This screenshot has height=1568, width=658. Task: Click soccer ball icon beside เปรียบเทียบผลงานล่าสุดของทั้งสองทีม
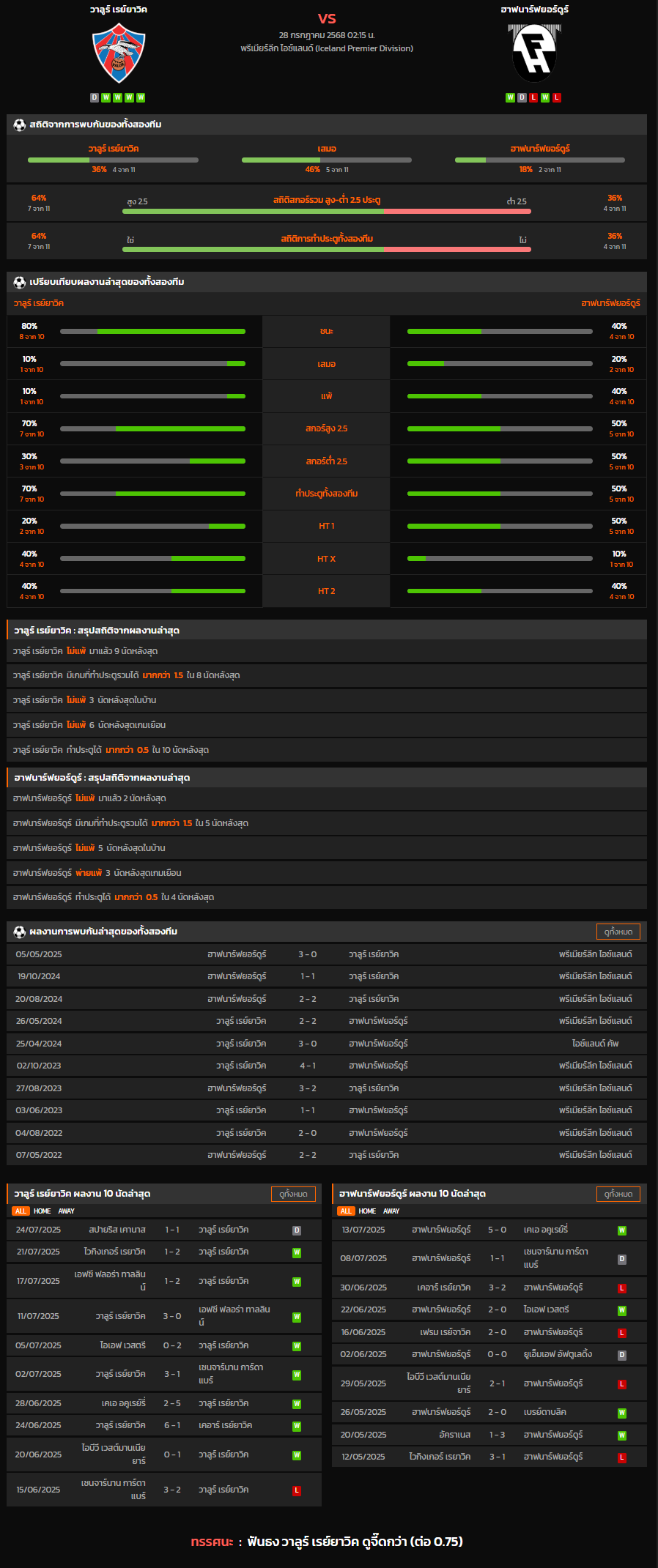[x=20, y=282]
